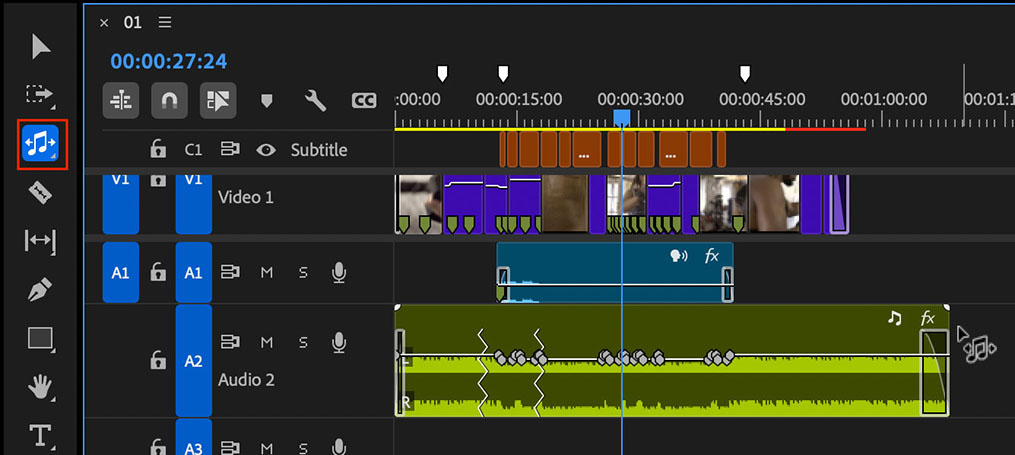Click the dialogue audio-type badge on A1 clip
The width and height of the screenshot is (1015, 455).
pyautogui.click(x=678, y=256)
